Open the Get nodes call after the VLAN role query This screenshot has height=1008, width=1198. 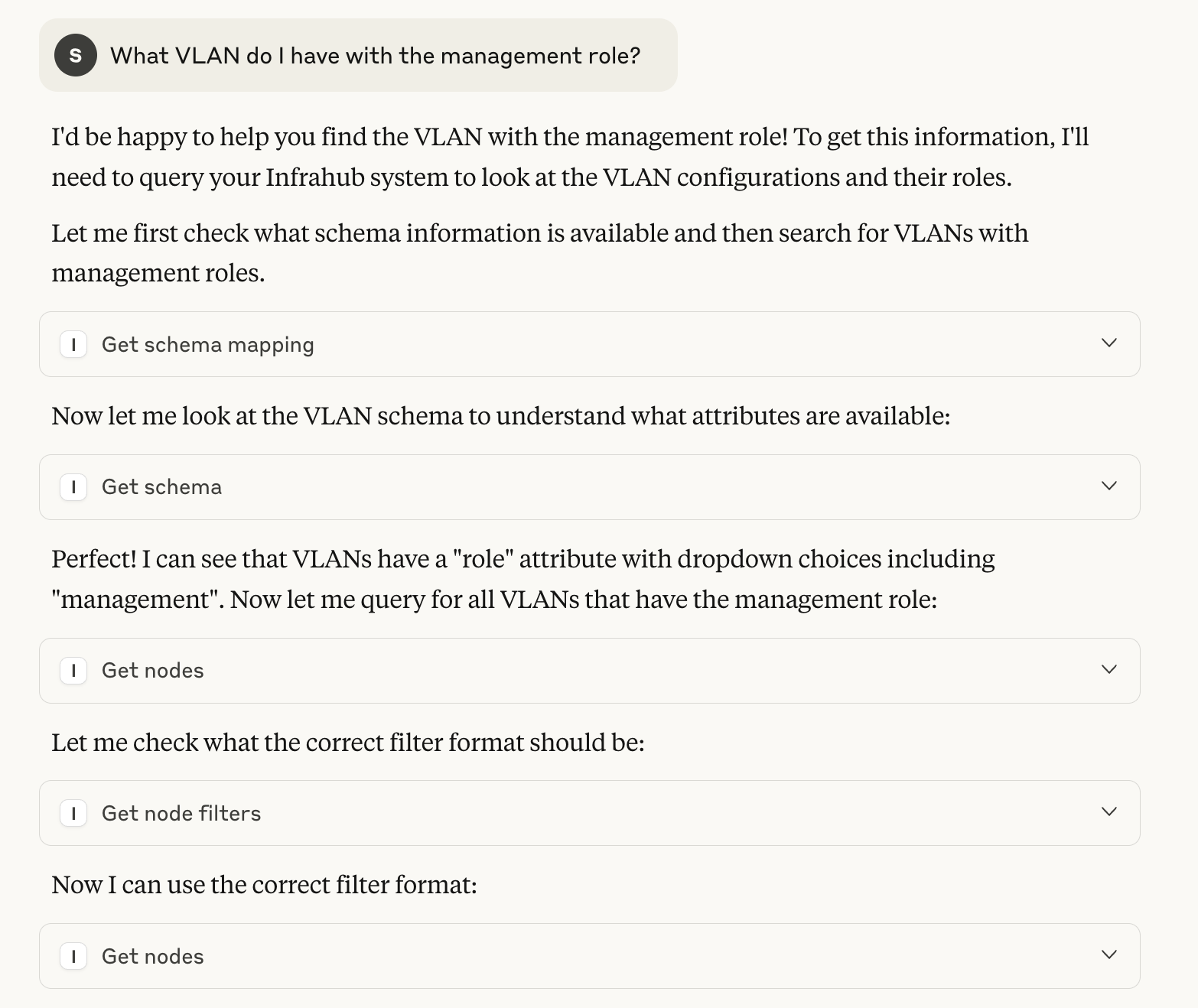coord(589,671)
